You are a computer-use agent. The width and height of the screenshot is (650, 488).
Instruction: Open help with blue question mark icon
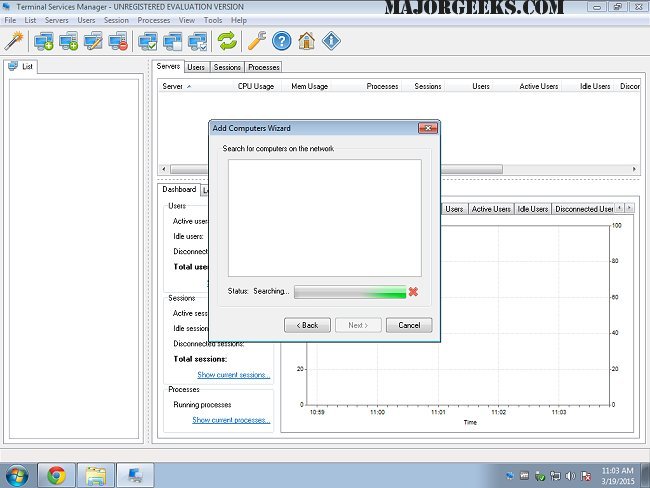282,41
